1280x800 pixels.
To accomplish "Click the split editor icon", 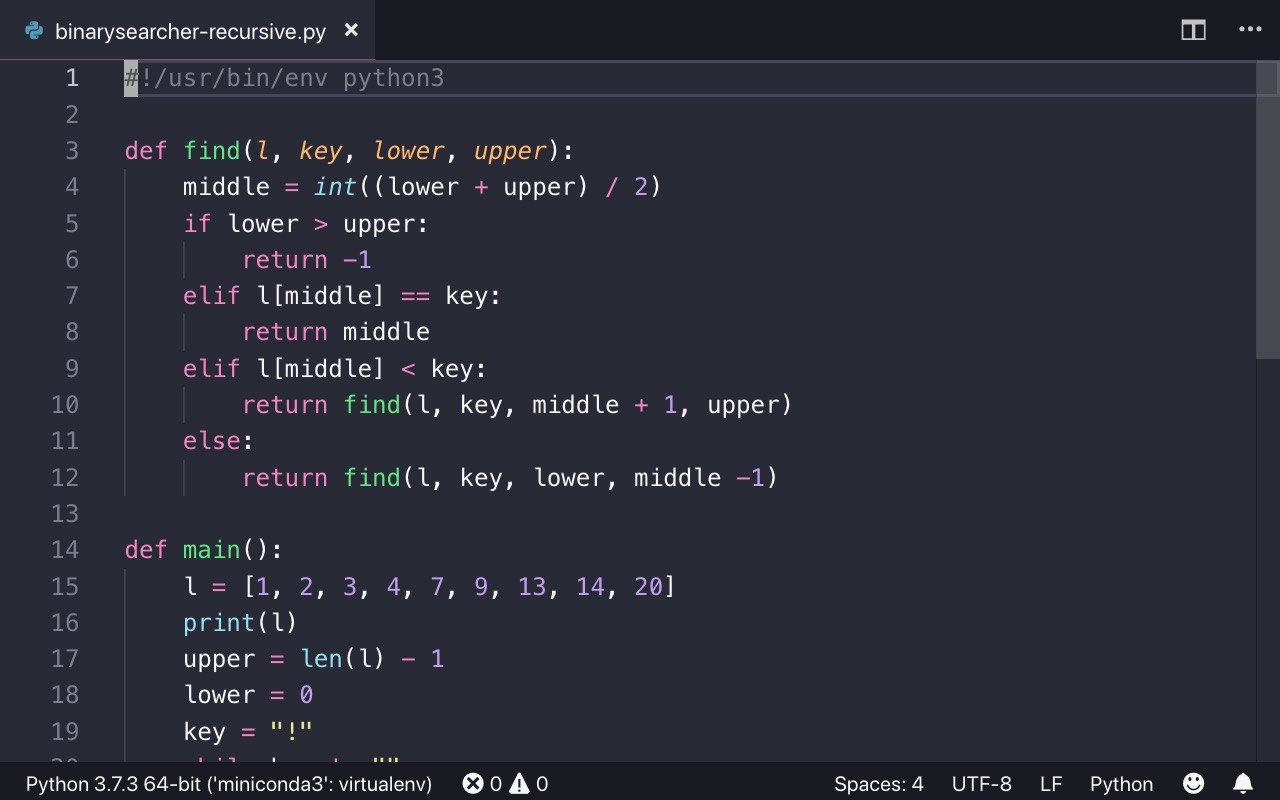I will pyautogui.click(x=1193, y=30).
